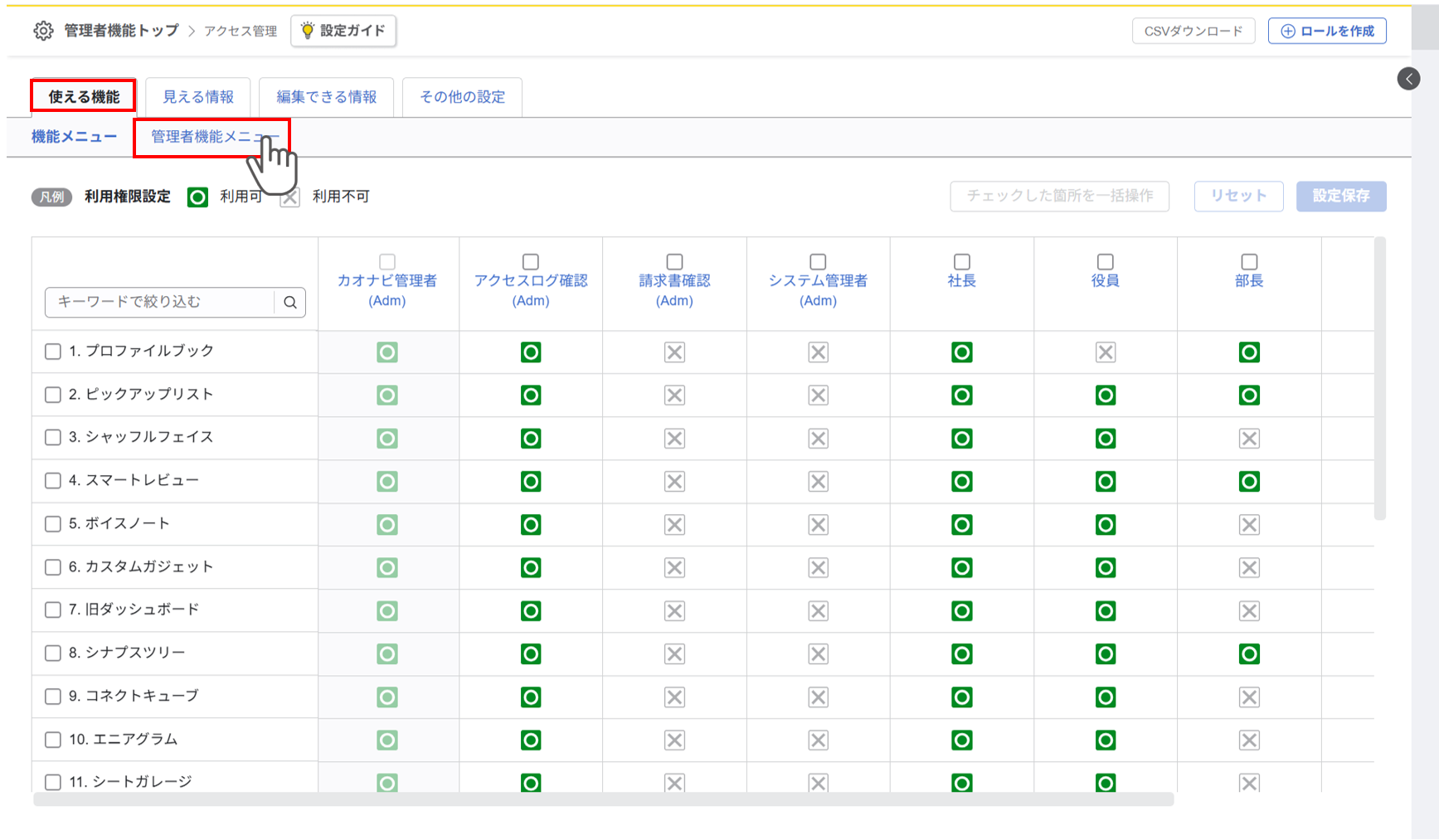Toggle 社長 permission for プロファイルブック
This screenshot has height=840, width=1439.
pyautogui.click(x=961, y=352)
